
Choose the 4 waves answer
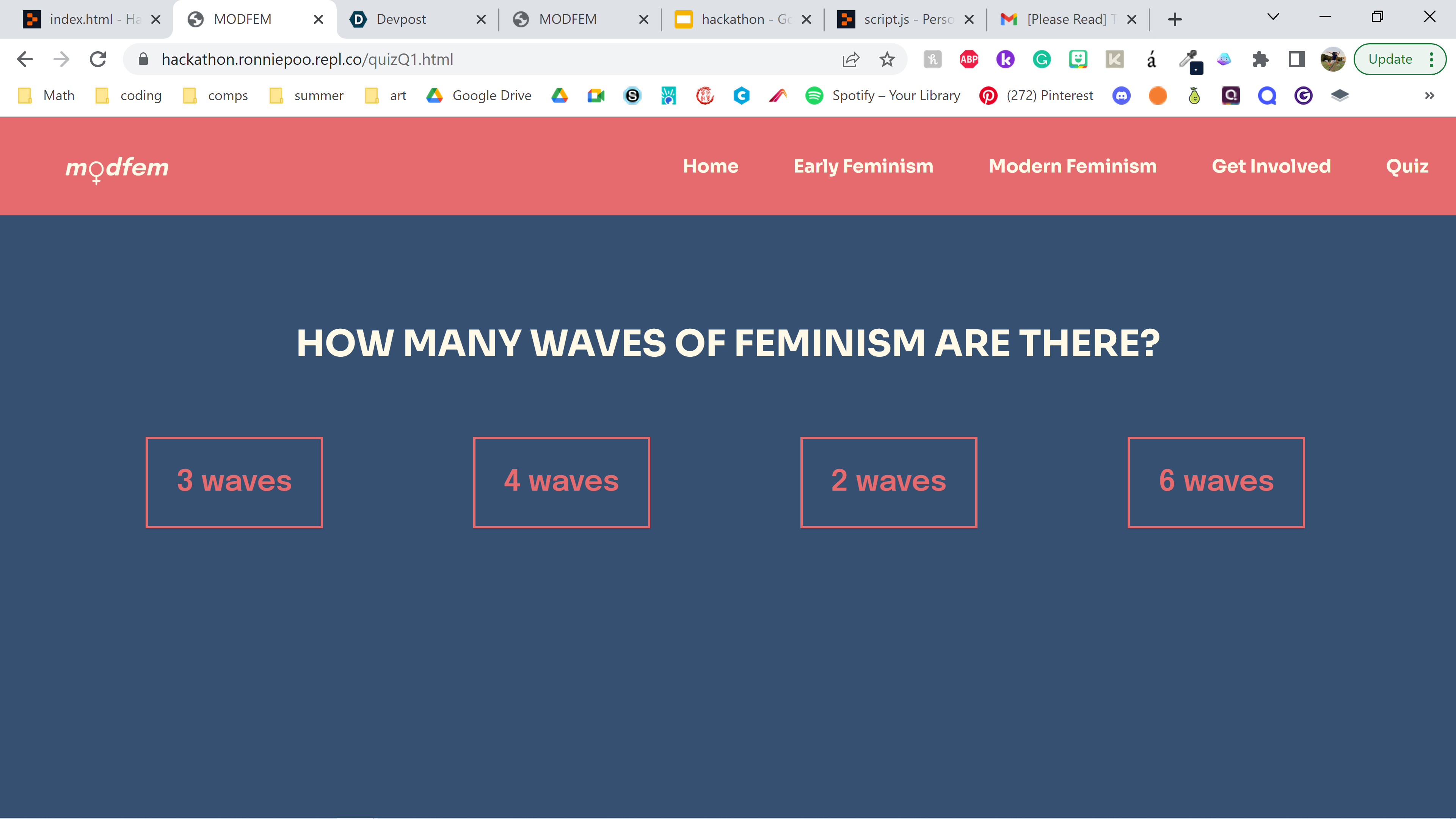coord(561,482)
